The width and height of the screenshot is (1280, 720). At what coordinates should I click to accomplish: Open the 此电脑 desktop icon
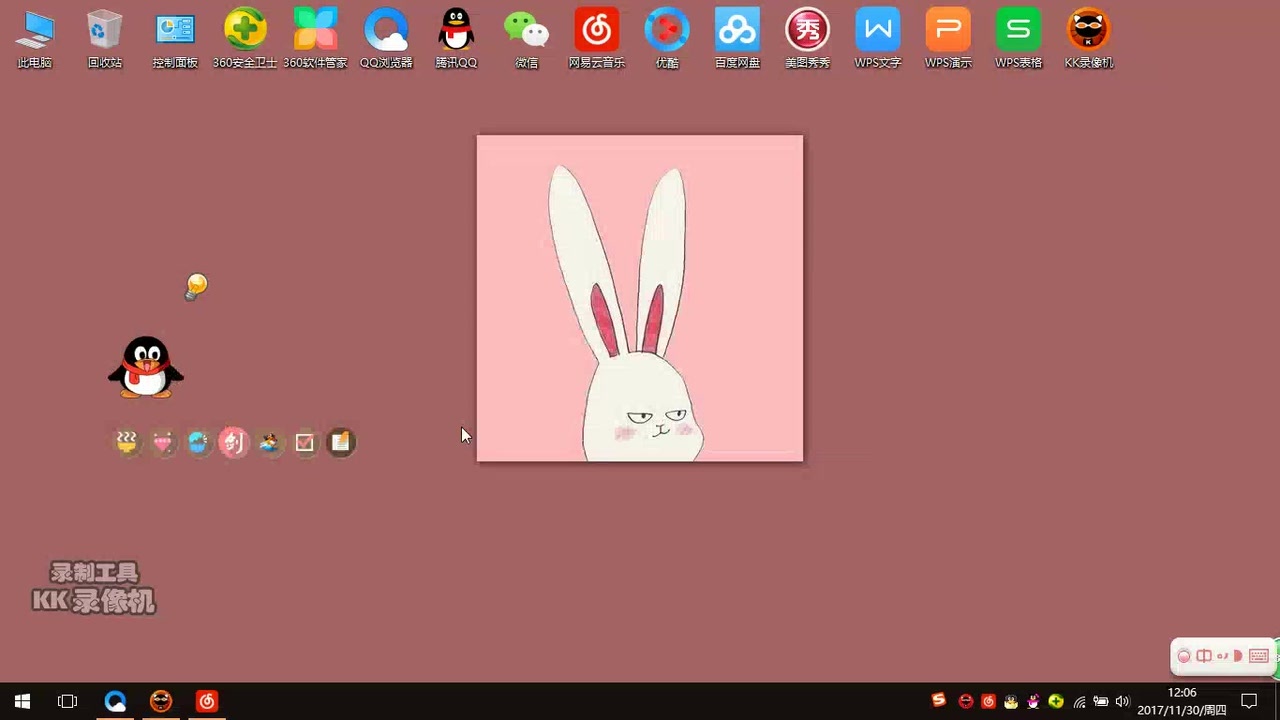click(35, 39)
